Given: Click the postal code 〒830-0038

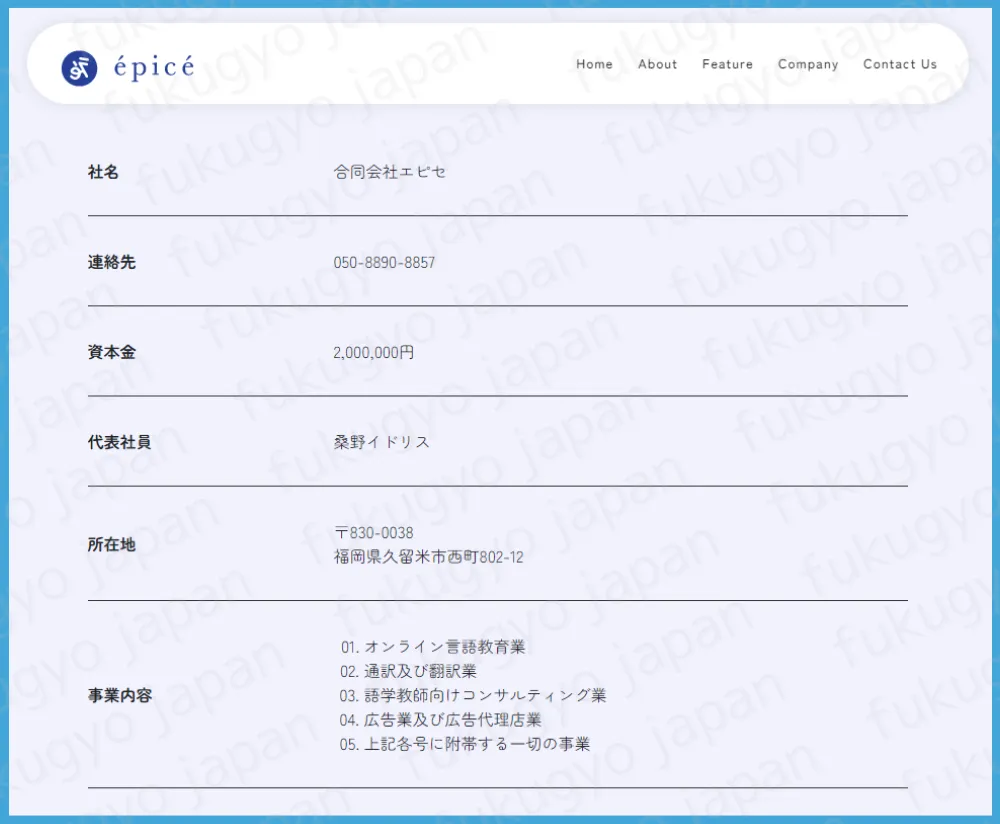Looking at the screenshot, I should pyautogui.click(x=374, y=533).
